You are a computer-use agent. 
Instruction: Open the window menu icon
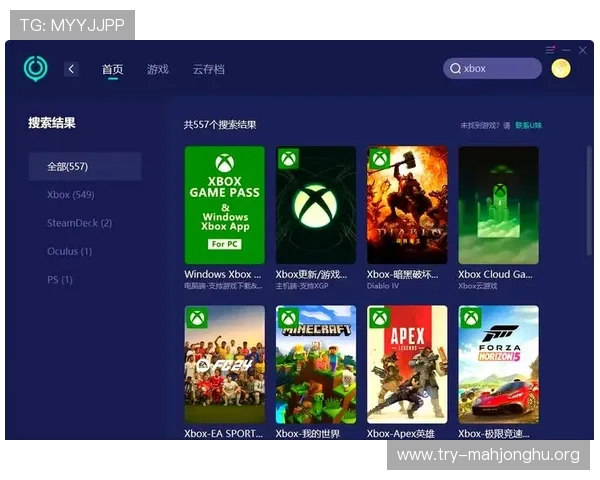pos(550,50)
